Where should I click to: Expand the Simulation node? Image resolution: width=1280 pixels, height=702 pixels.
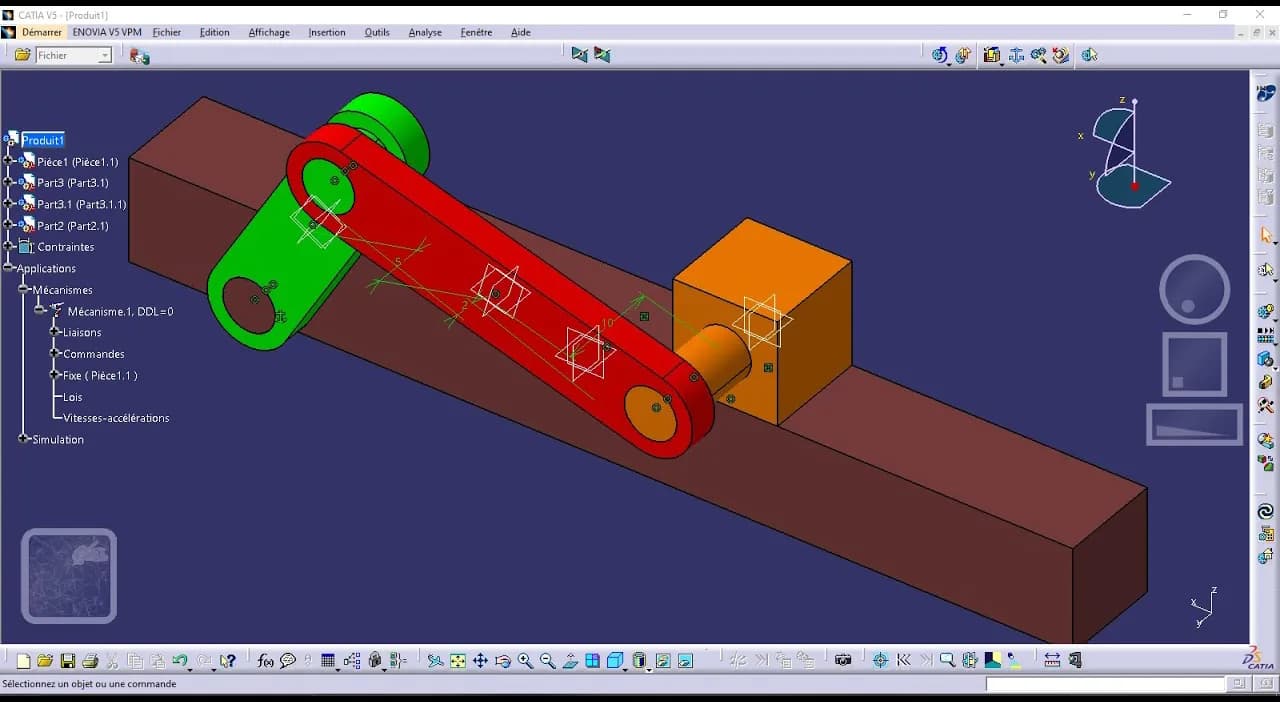point(24,439)
